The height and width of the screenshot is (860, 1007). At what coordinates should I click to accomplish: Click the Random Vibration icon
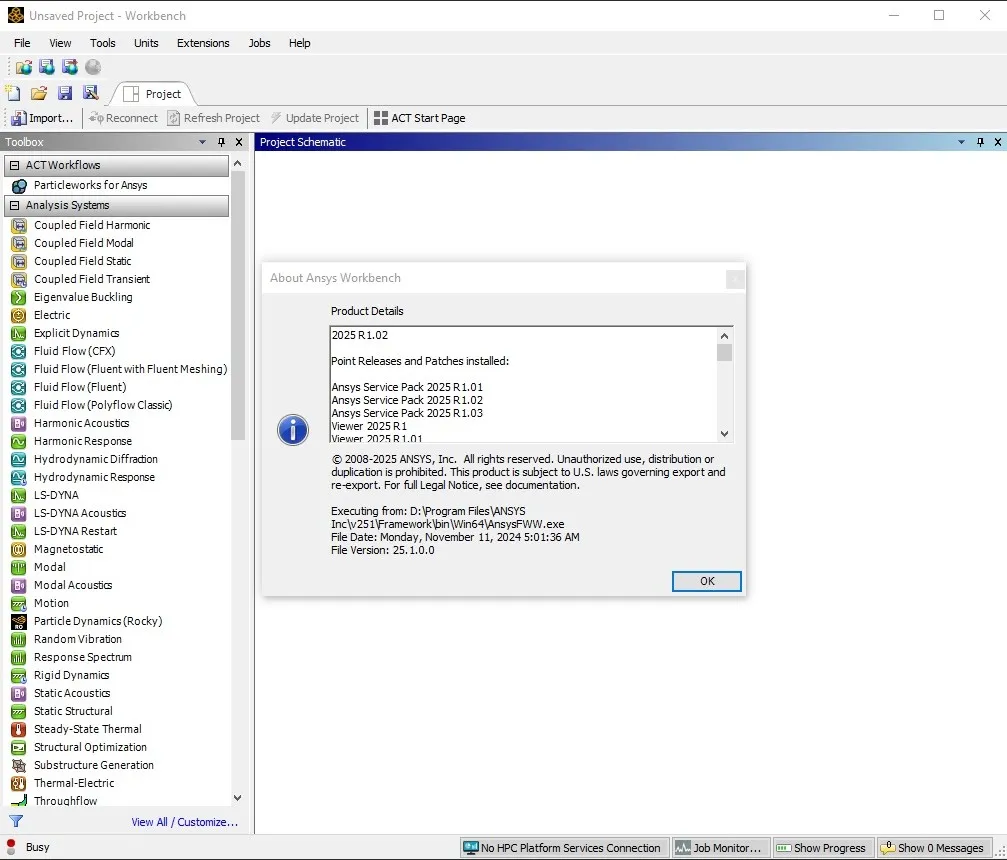19,639
